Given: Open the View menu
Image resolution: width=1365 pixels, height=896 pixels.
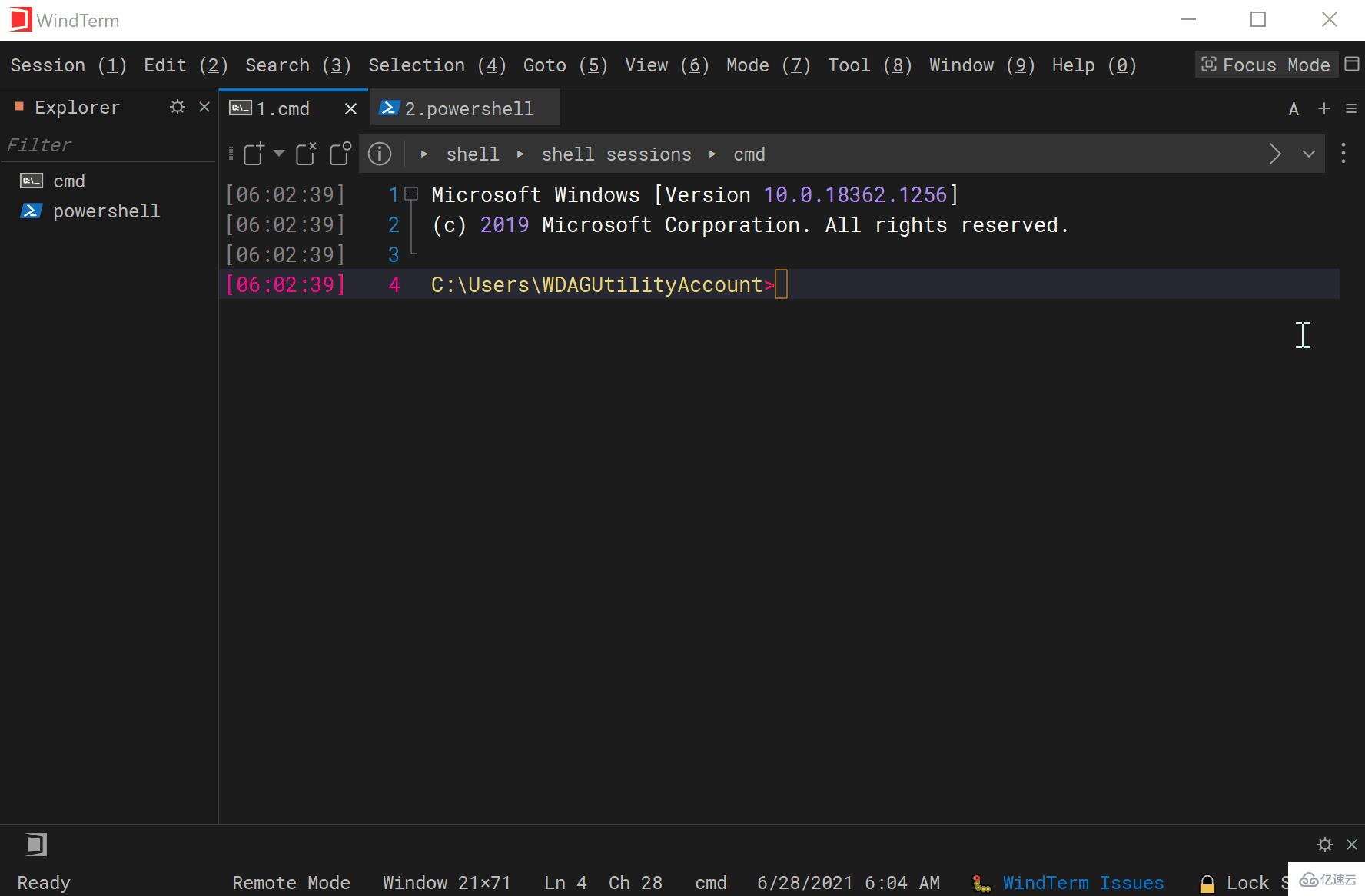Looking at the screenshot, I should [x=667, y=65].
